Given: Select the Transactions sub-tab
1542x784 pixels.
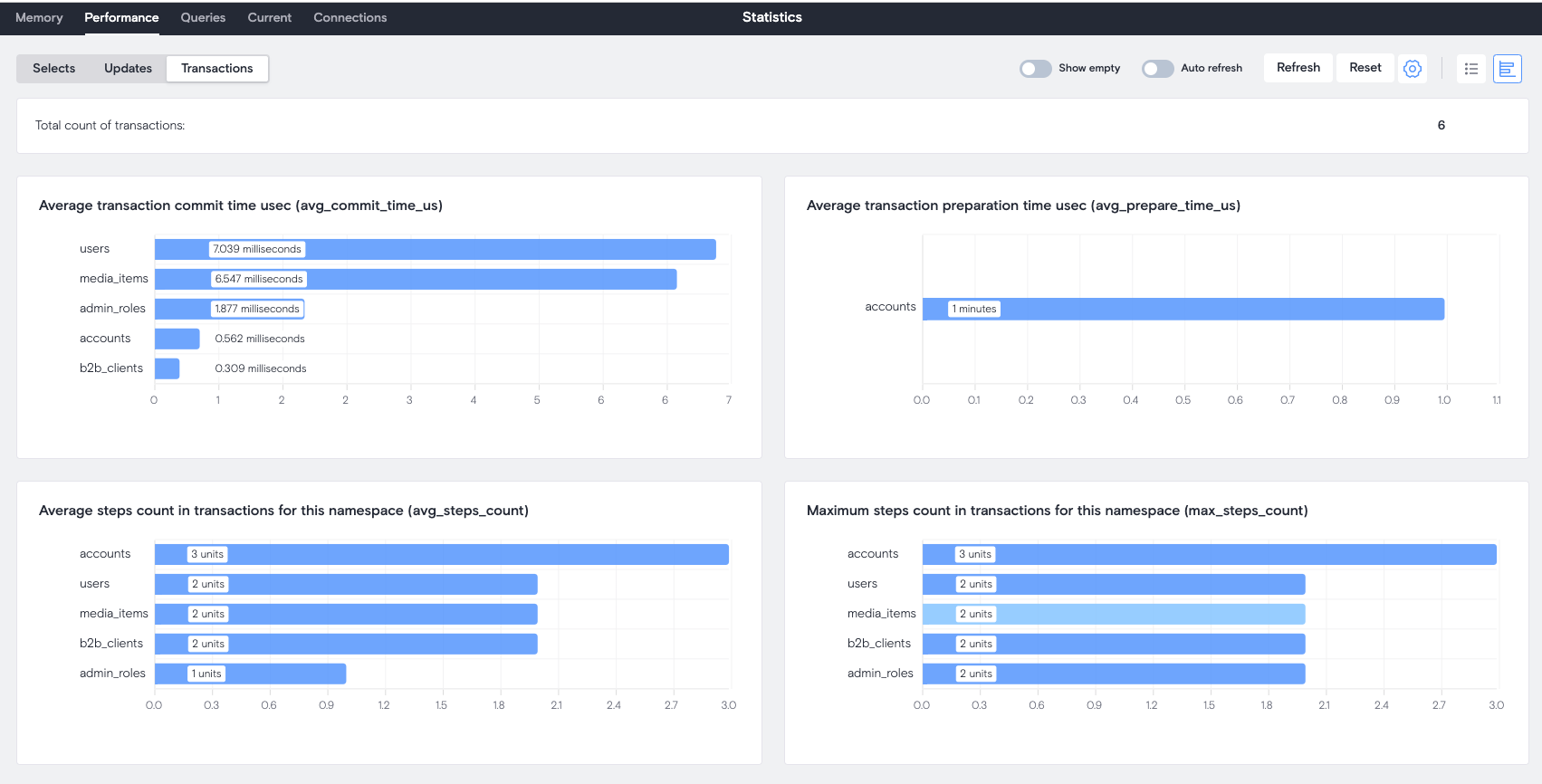Looking at the screenshot, I should pos(217,69).
